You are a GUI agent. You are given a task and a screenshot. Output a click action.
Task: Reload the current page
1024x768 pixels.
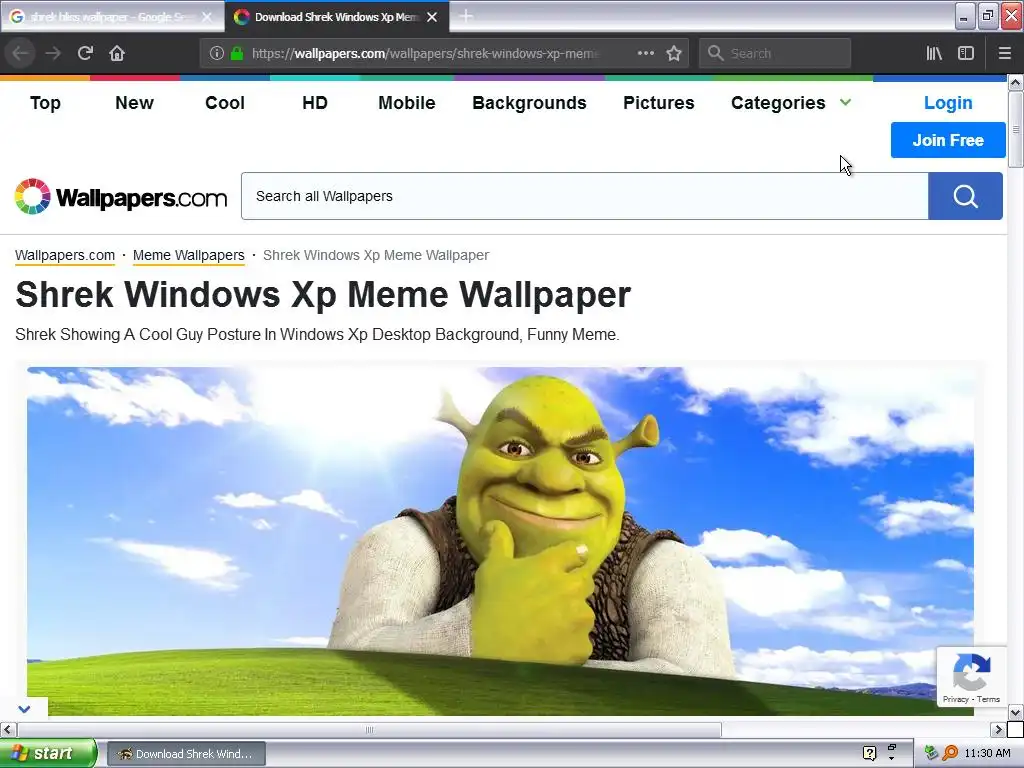(85, 53)
